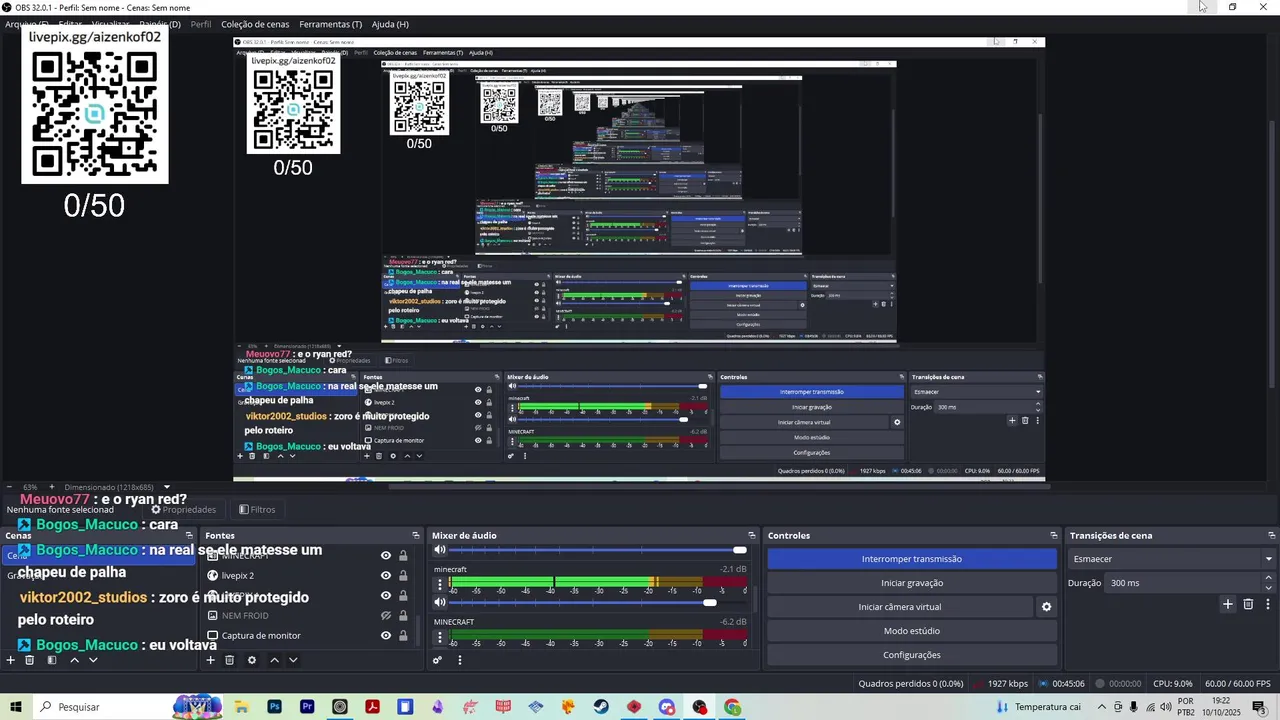Enable Modo estúdio
Viewport: 1280px width, 720px height.
click(x=912, y=631)
